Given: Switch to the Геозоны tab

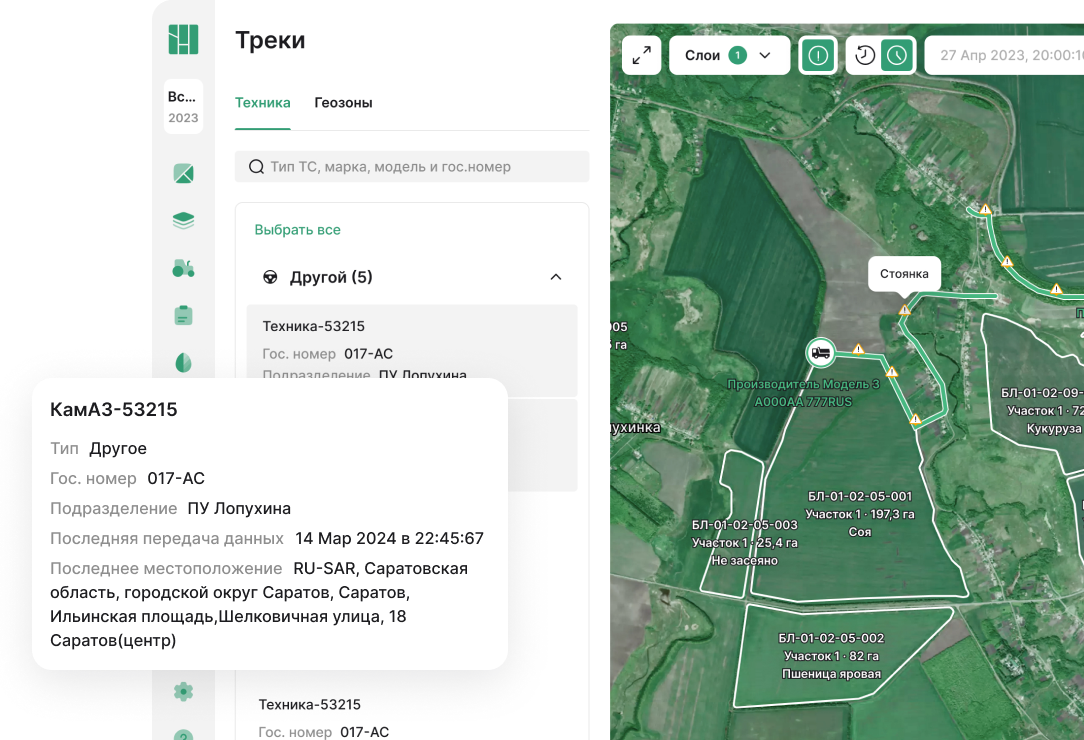Looking at the screenshot, I should tap(343, 103).
